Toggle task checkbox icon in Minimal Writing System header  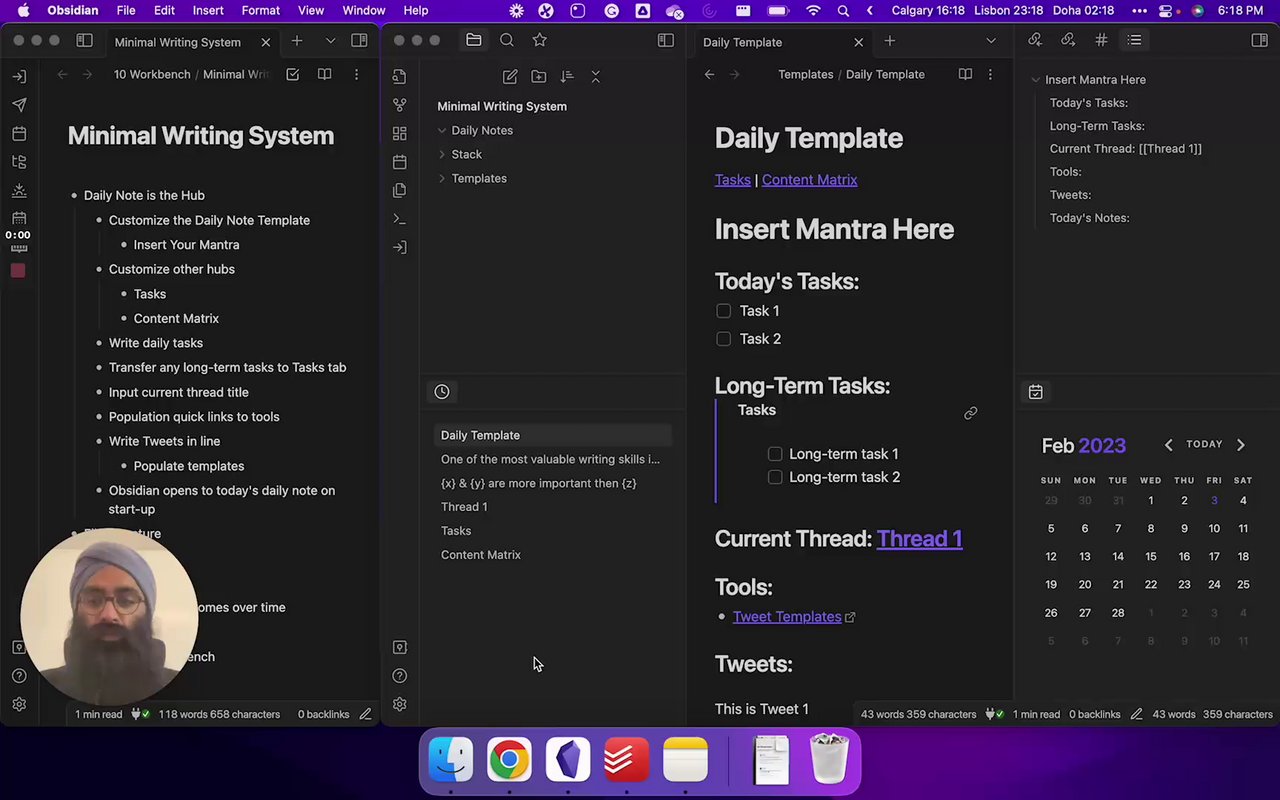click(x=292, y=74)
